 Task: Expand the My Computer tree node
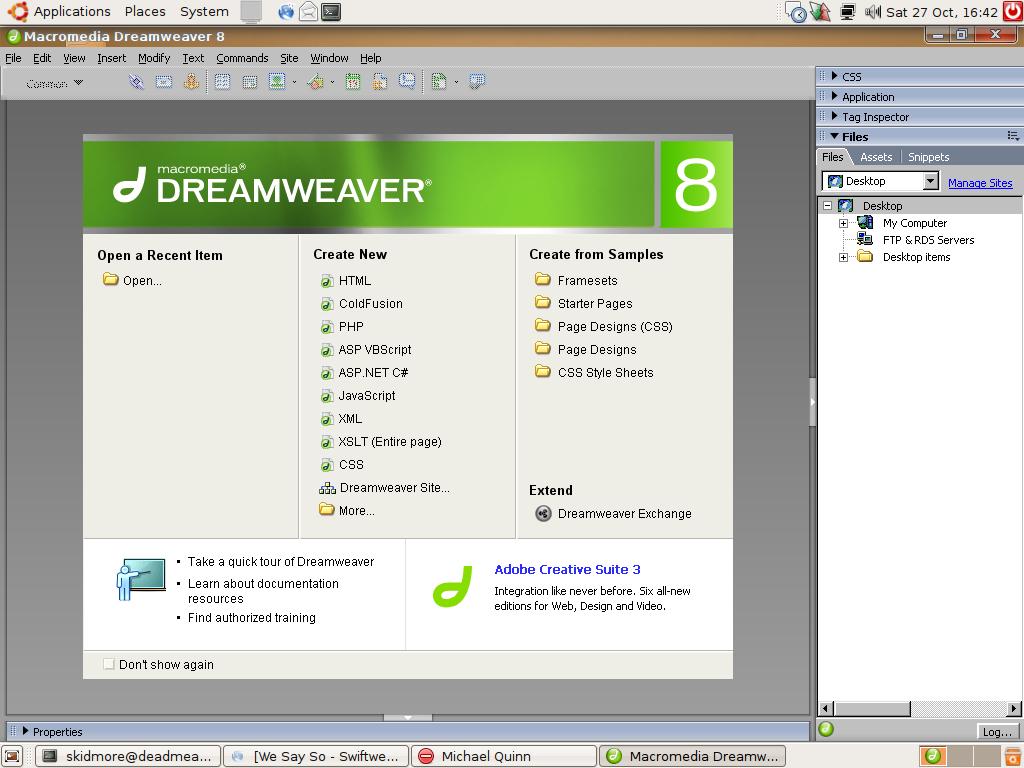point(843,223)
